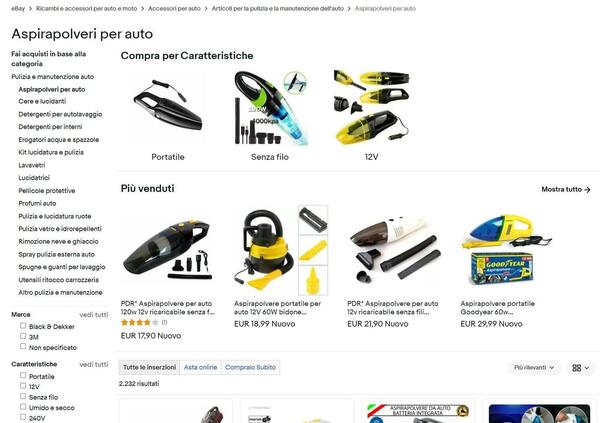Open the Senza filo vacuum category image
The image size is (600, 423).
pos(270,108)
